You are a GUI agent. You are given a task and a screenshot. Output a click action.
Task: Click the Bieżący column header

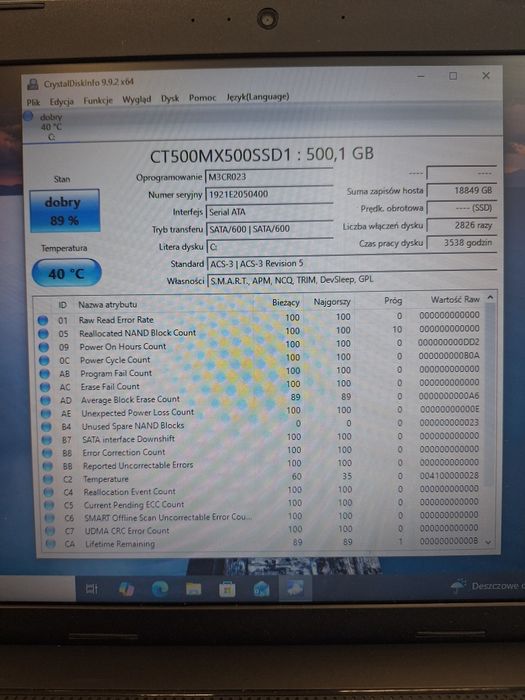pyautogui.click(x=286, y=302)
